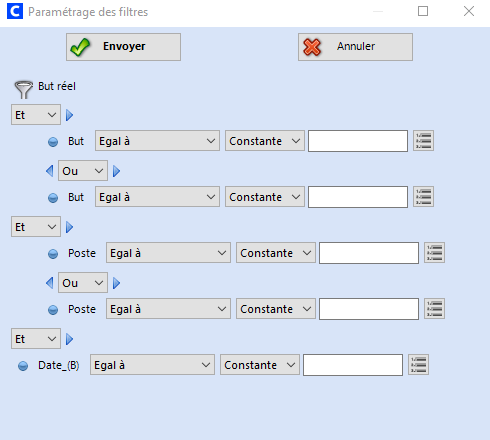Click the funnel filter icon near But réel
Image resolution: width=490 pixels, height=440 pixels.
click(x=23, y=89)
